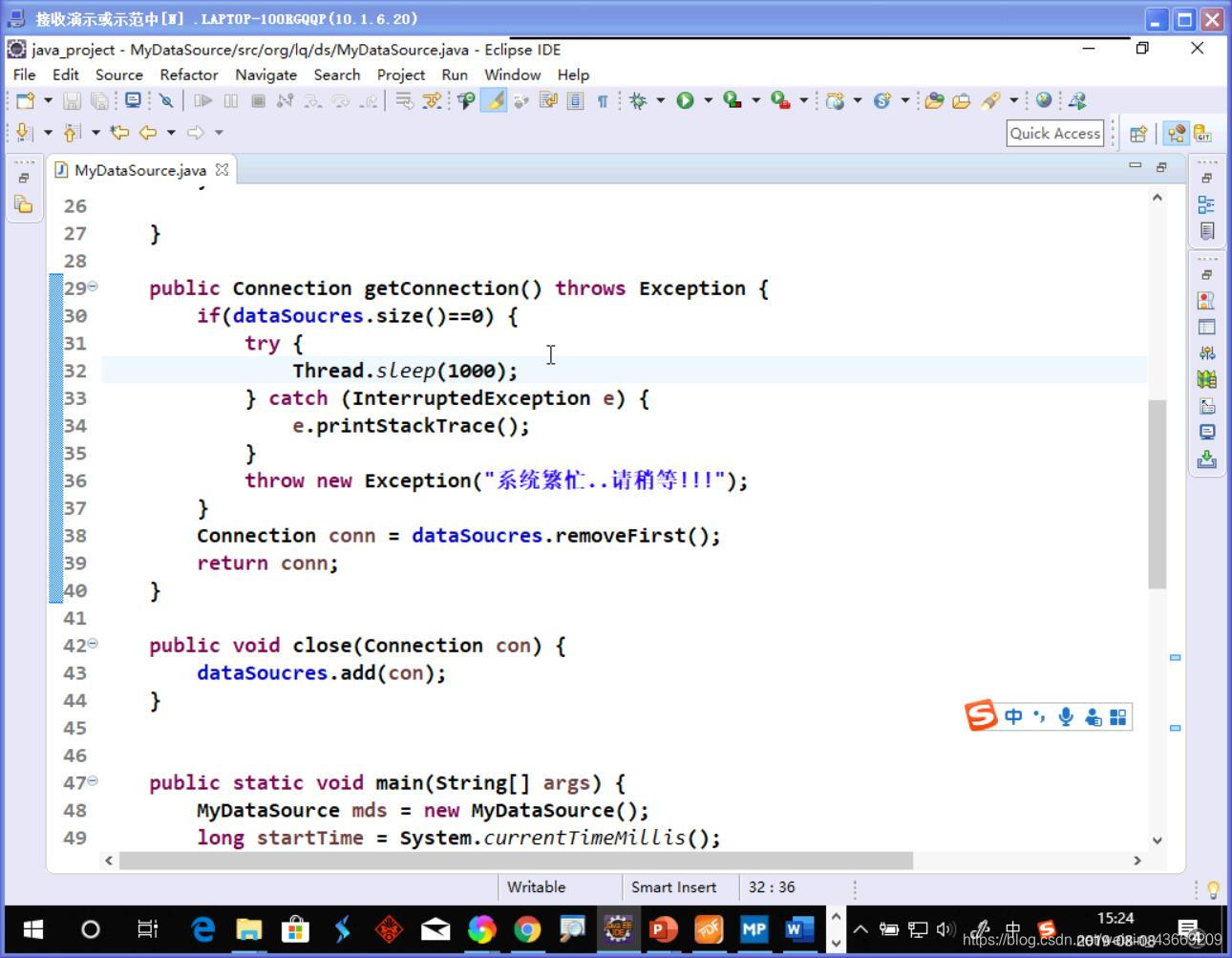Screen dimensions: 1232x958
Task: Click the New file toolbar icon
Action: (26, 100)
